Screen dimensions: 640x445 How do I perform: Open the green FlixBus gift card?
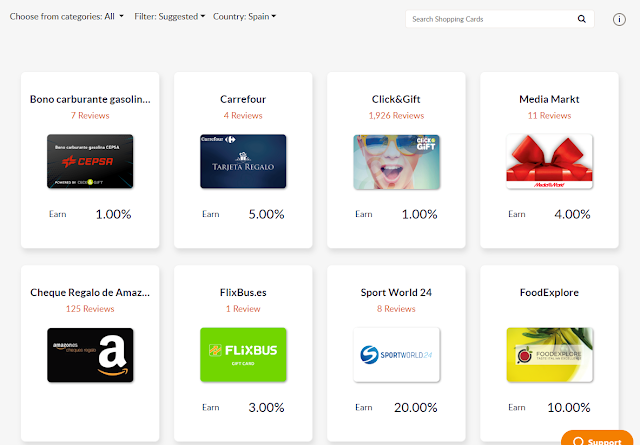coord(243,355)
